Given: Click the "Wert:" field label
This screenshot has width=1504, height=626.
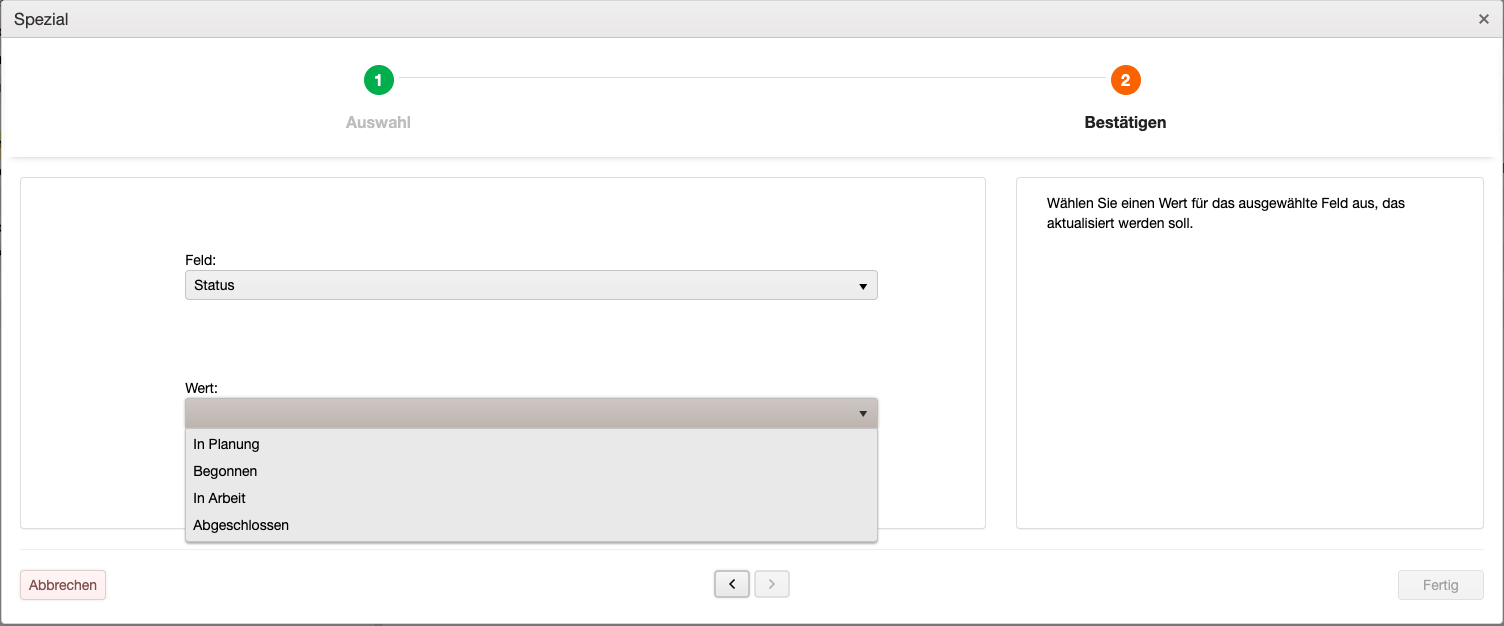Looking at the screenshot, I should (201, 387).
